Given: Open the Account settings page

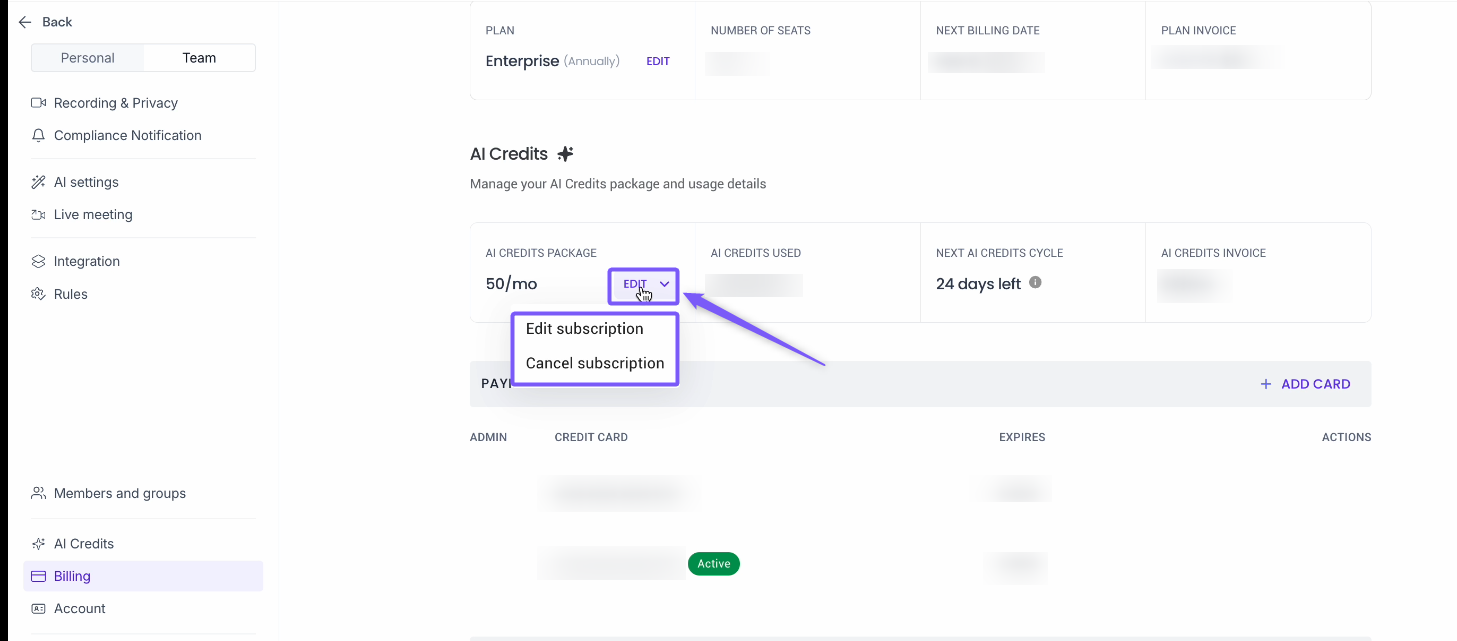Looking at the screenshot, I should click(80, 608).
